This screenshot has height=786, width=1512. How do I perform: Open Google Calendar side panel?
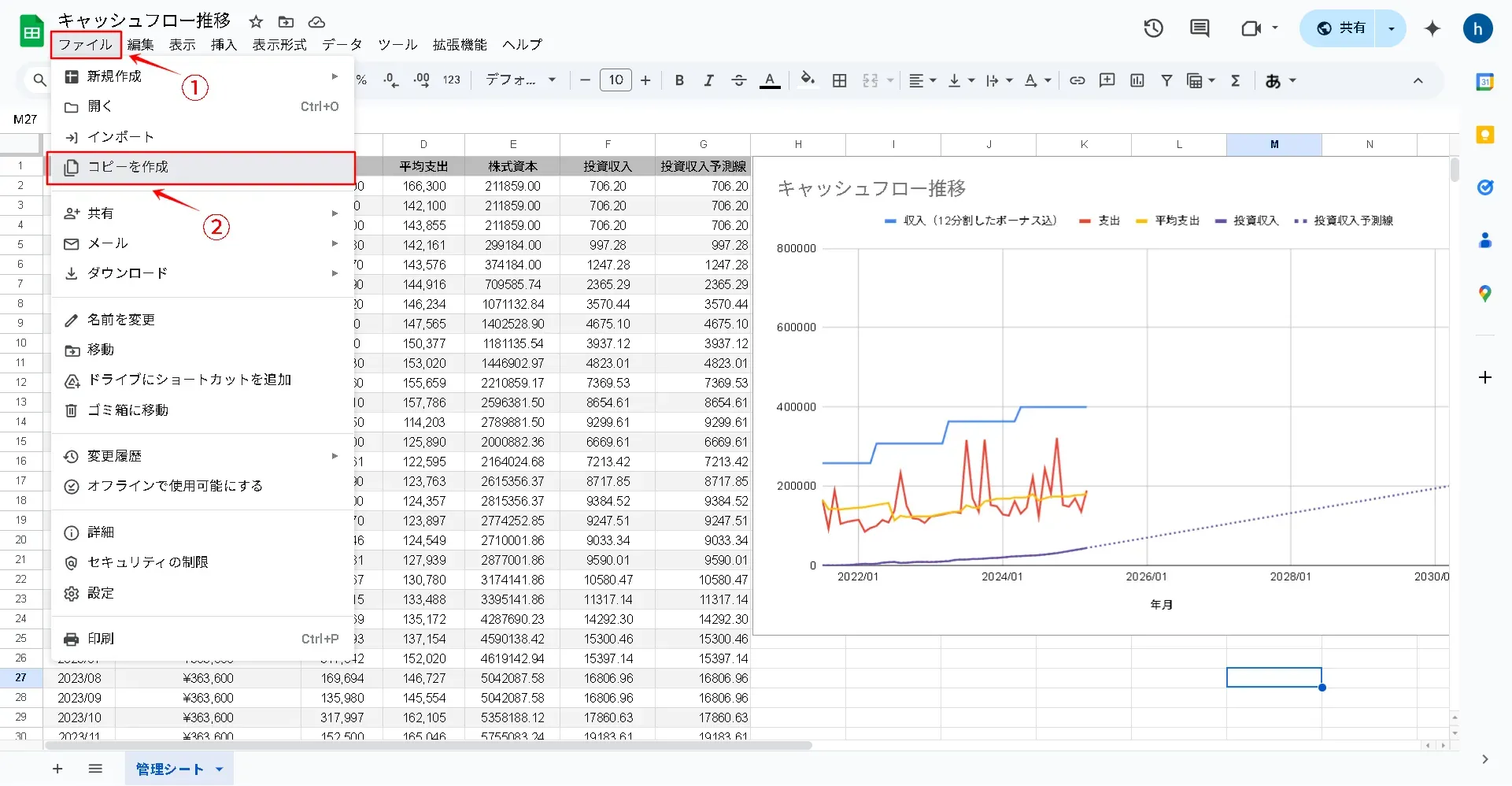tap(1485, 81)
